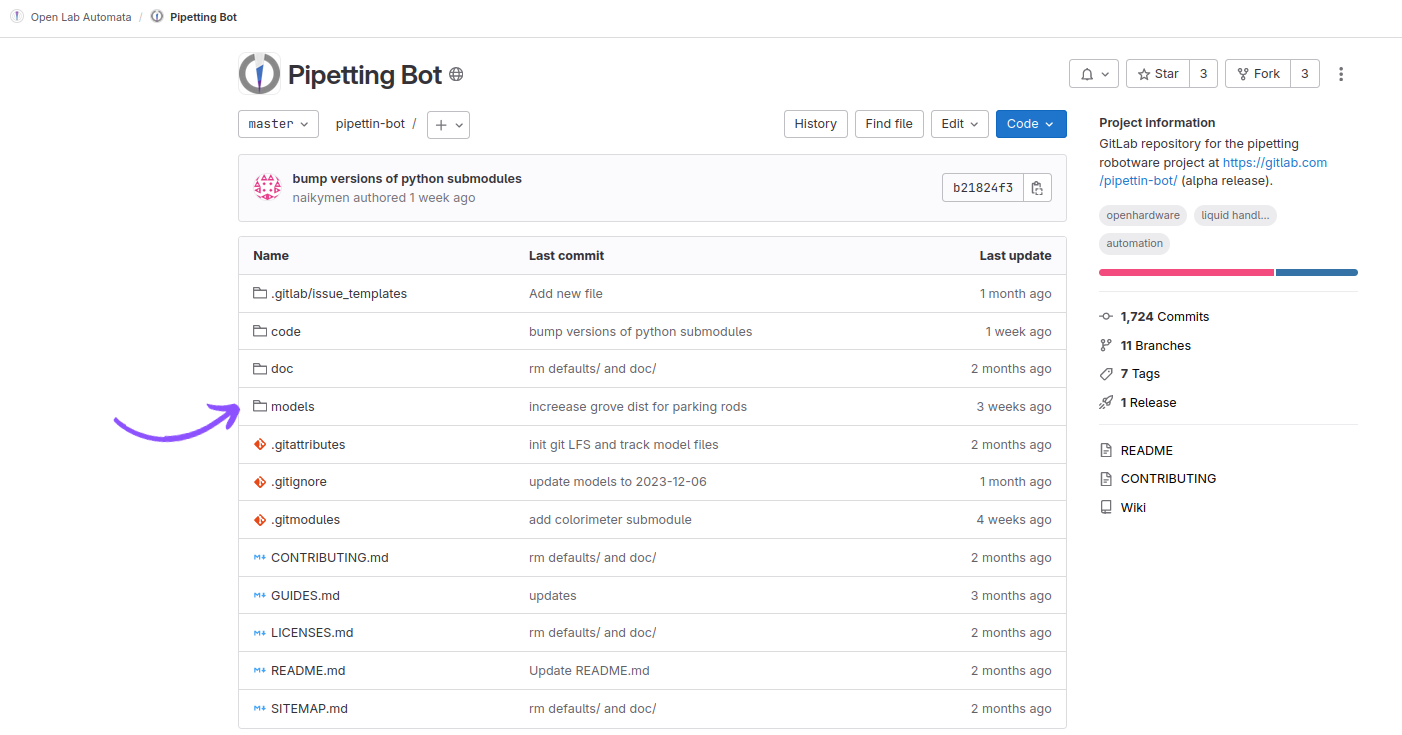This screenshot has height=735, width=1402.
Task: Click the .gitlab/issue_templates folder icon
Action: [260, 294]
